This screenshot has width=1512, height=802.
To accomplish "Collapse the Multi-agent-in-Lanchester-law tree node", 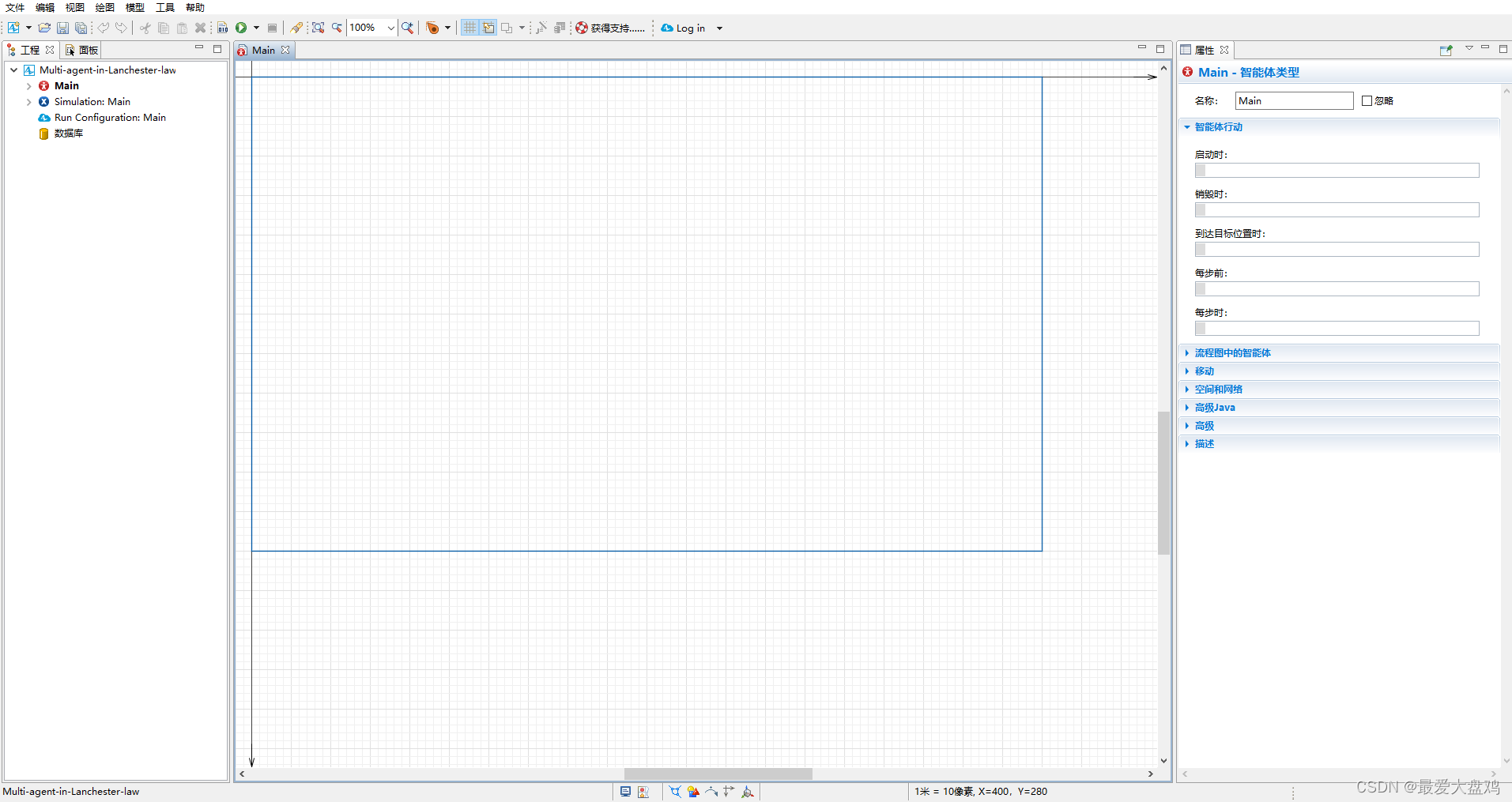I will coord(13,70).
